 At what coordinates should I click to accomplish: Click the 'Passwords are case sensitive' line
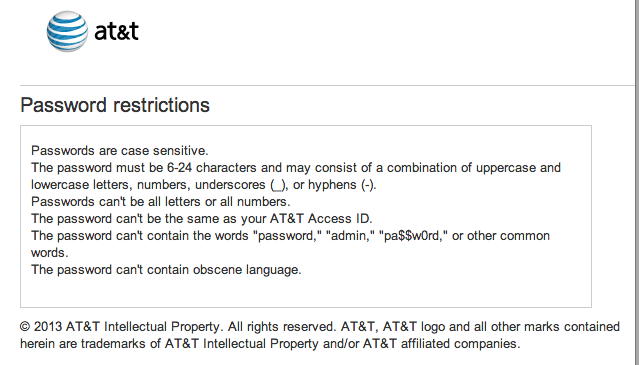coord(120,151)
